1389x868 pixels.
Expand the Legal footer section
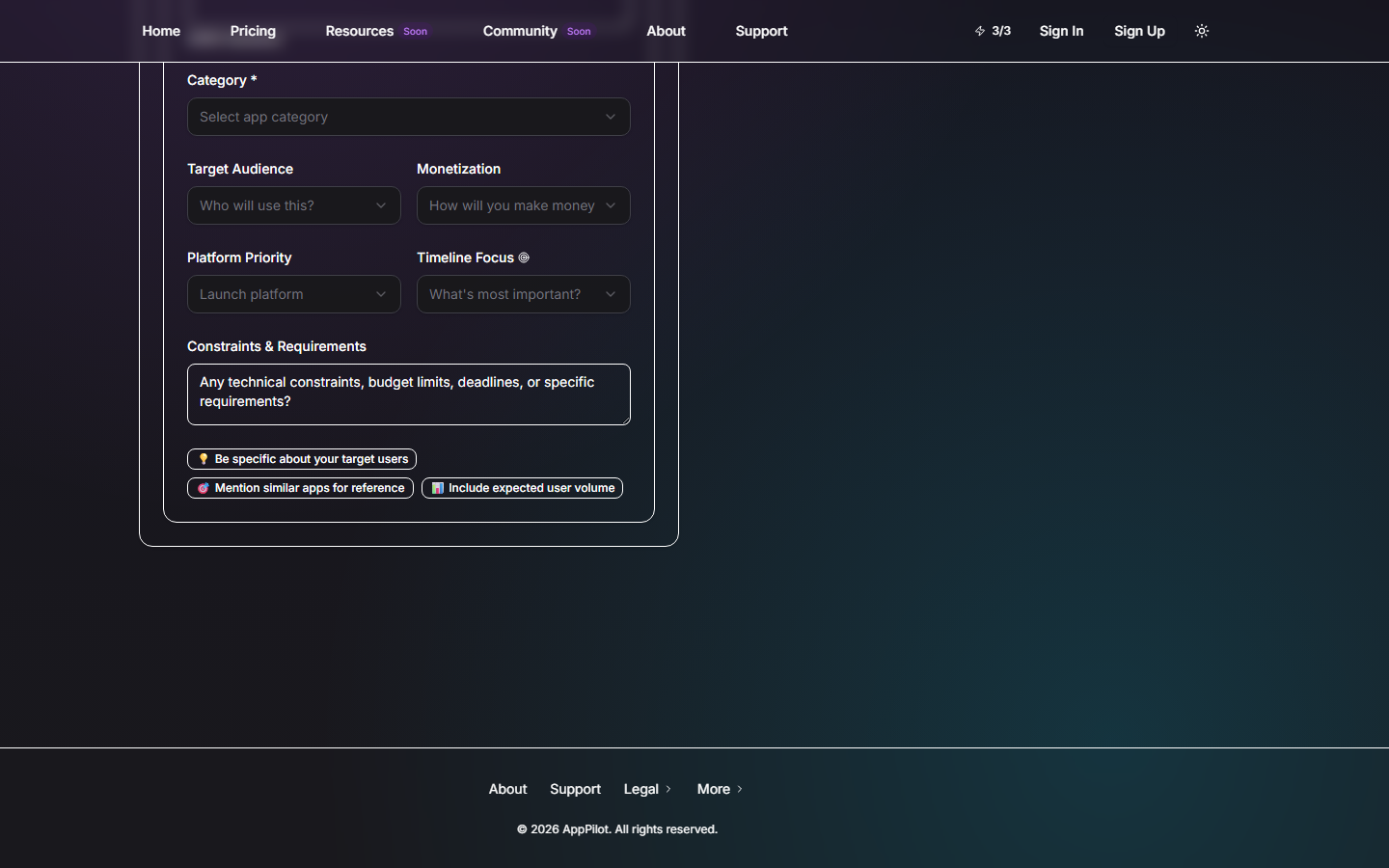(646, 789)
